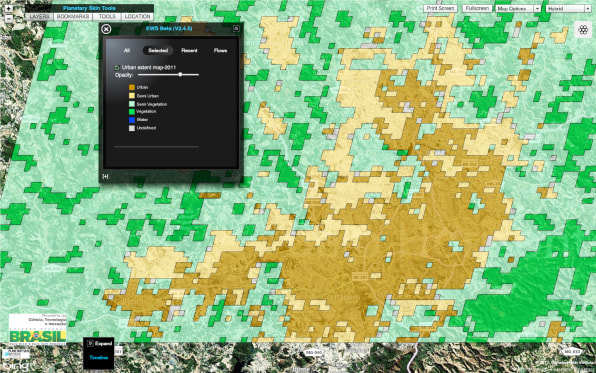Switch to the Recent tab
This screenshot has width=596, height=373.
189,51
